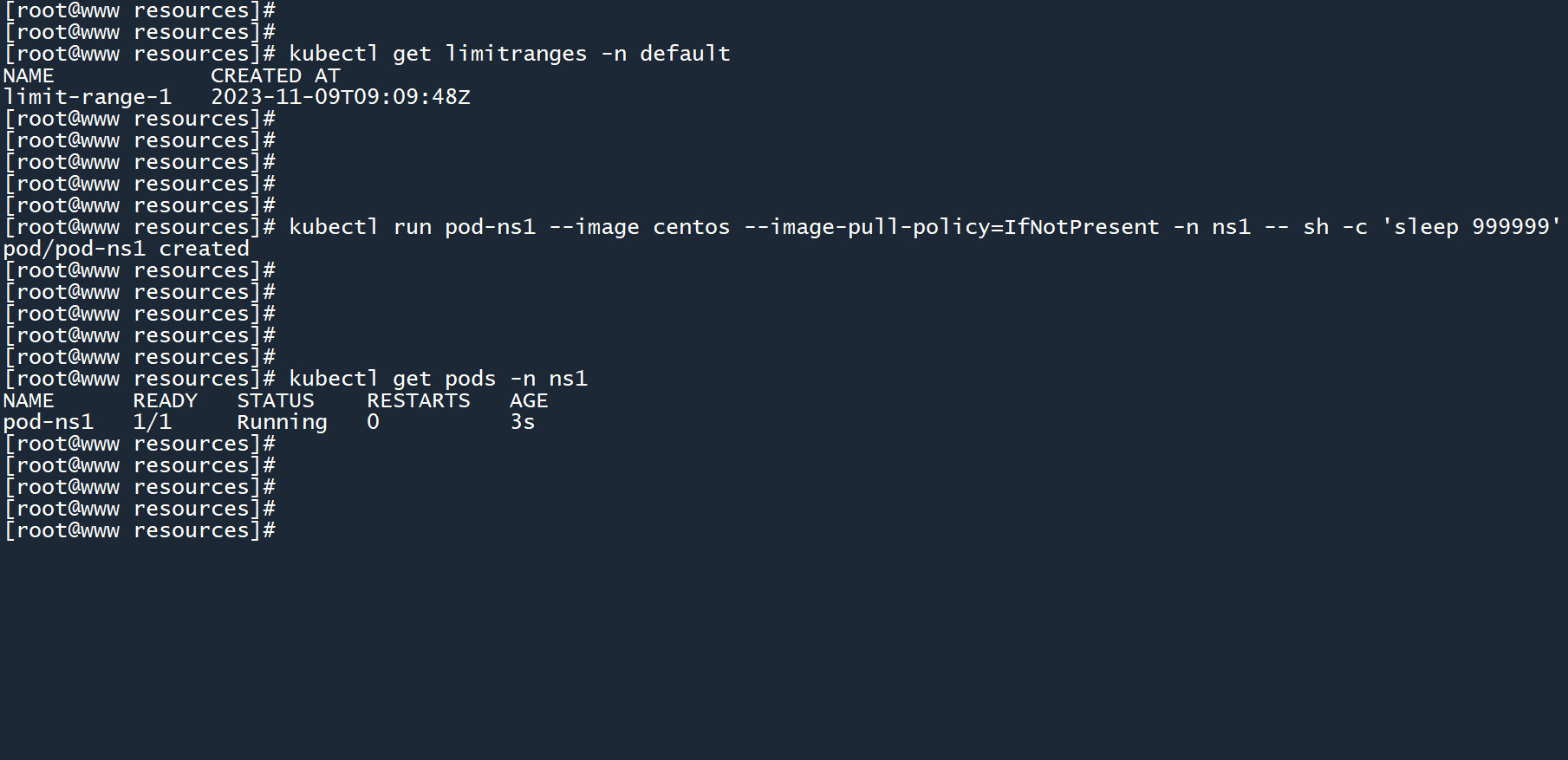Click the NAME header above limit-range-1
The height and width of the screenshot is (760, 1568).
click(x=29, y=76)
